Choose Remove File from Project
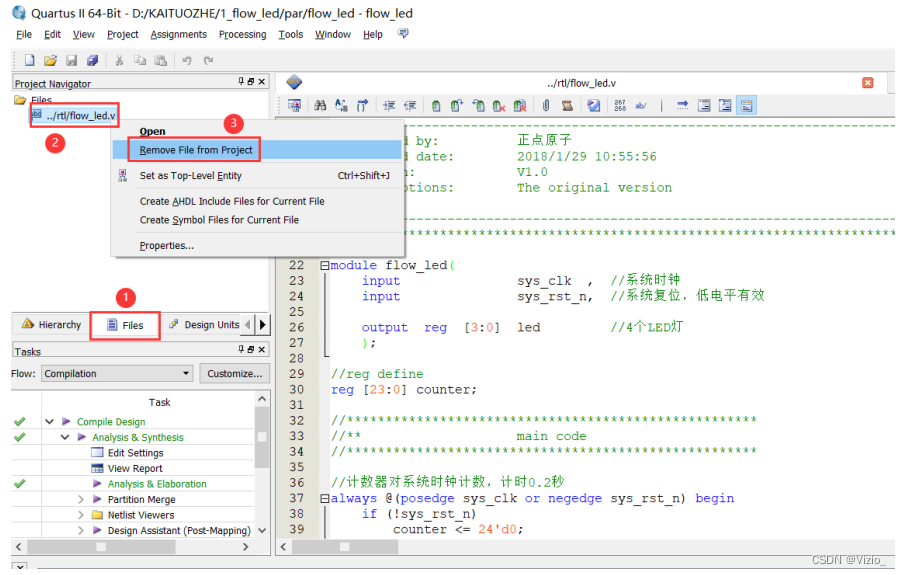Image resolution: width=901 pixels, height=575 pixels. (x=196, y=150)
